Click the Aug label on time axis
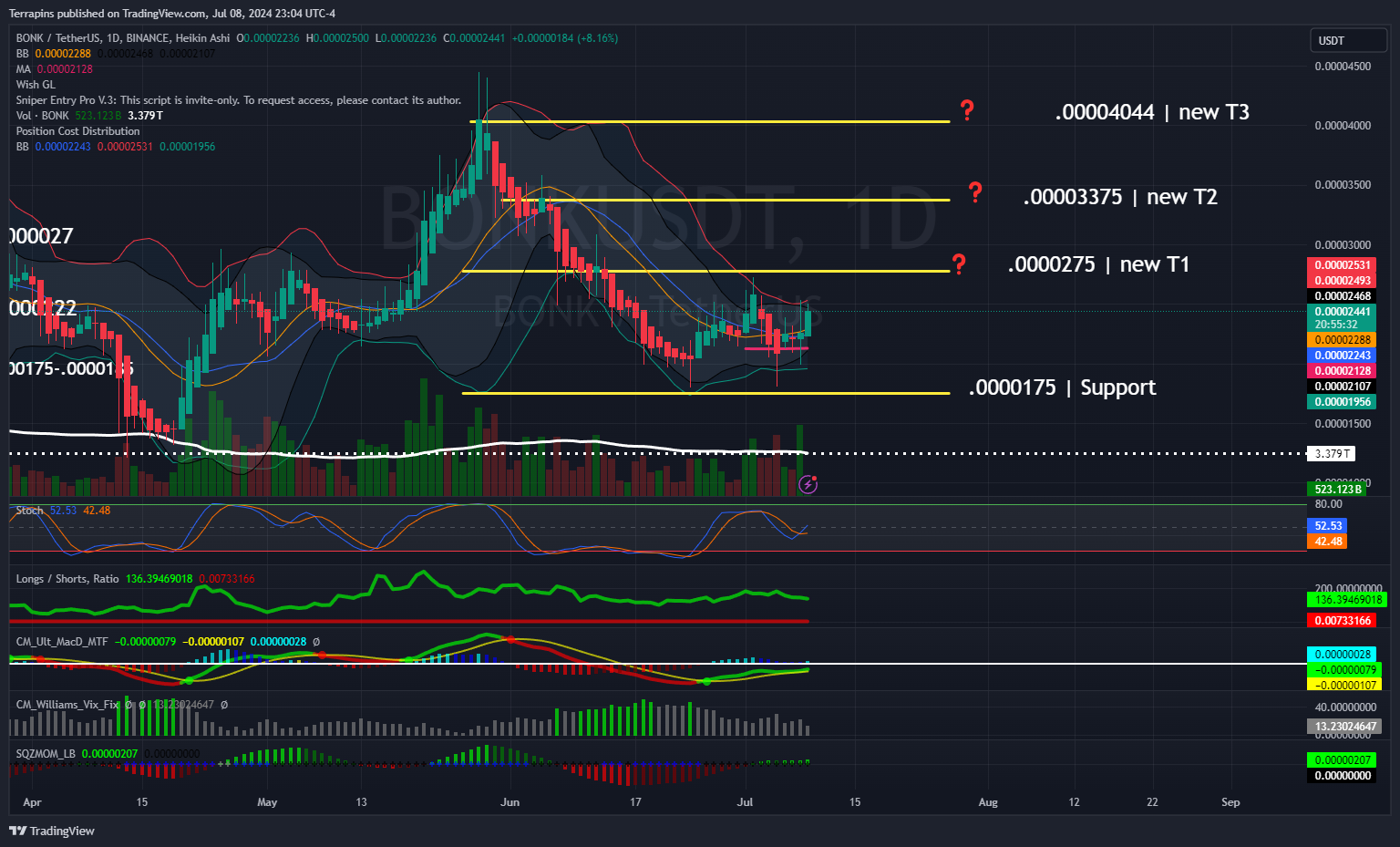This screenshot has width=1400, height=847. [988, 802]
